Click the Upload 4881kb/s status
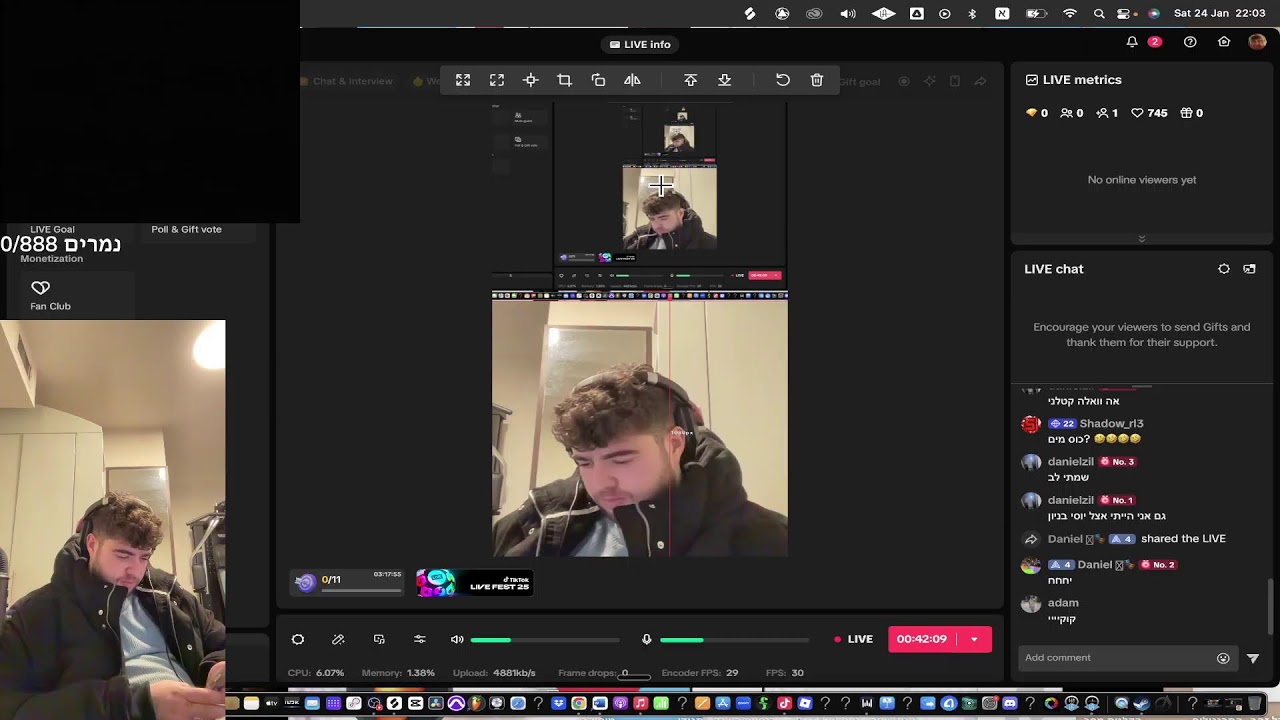 (494, 673)
